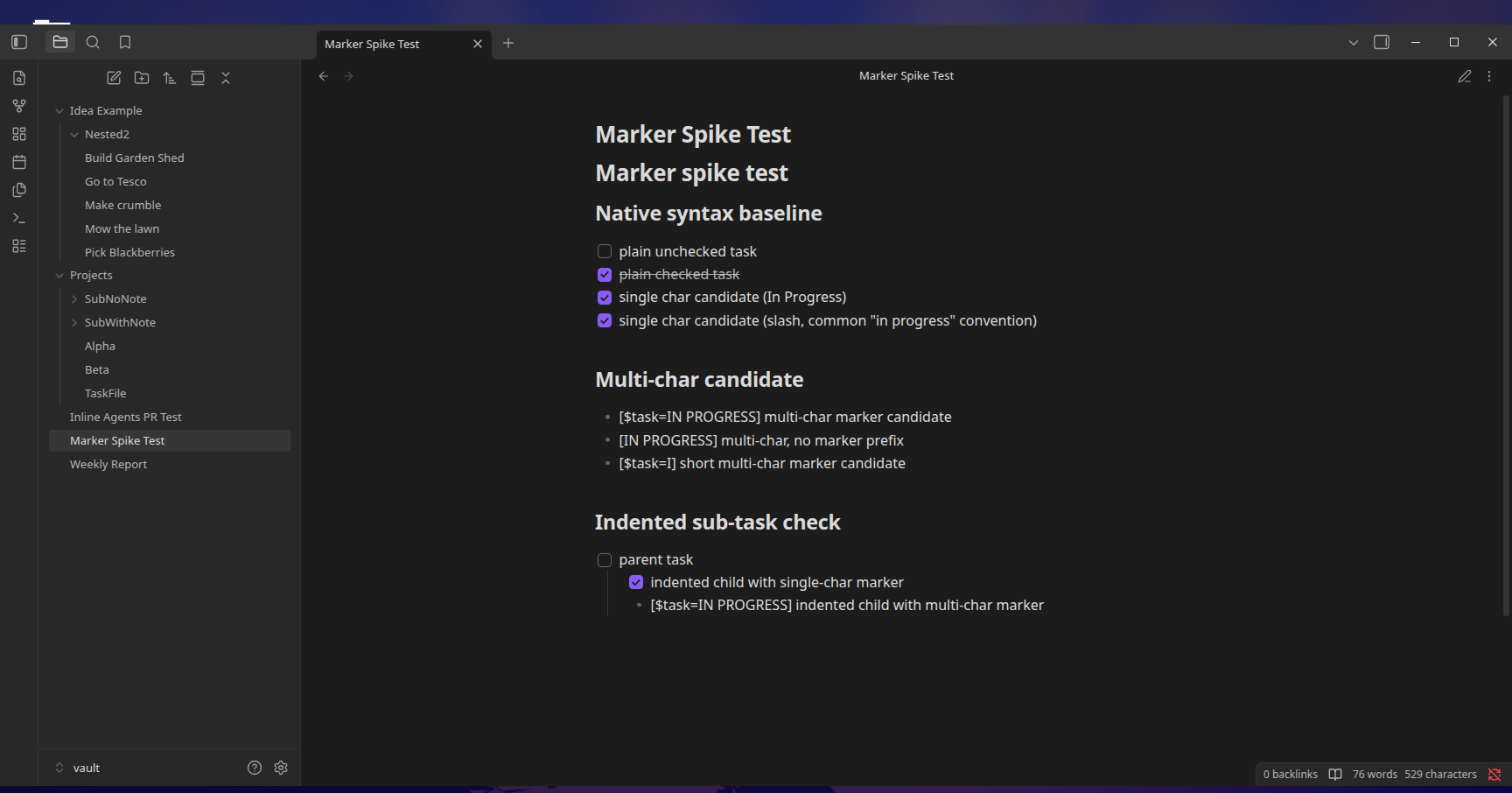Toggle the In Progress single char checkbox

pos(605,298)
